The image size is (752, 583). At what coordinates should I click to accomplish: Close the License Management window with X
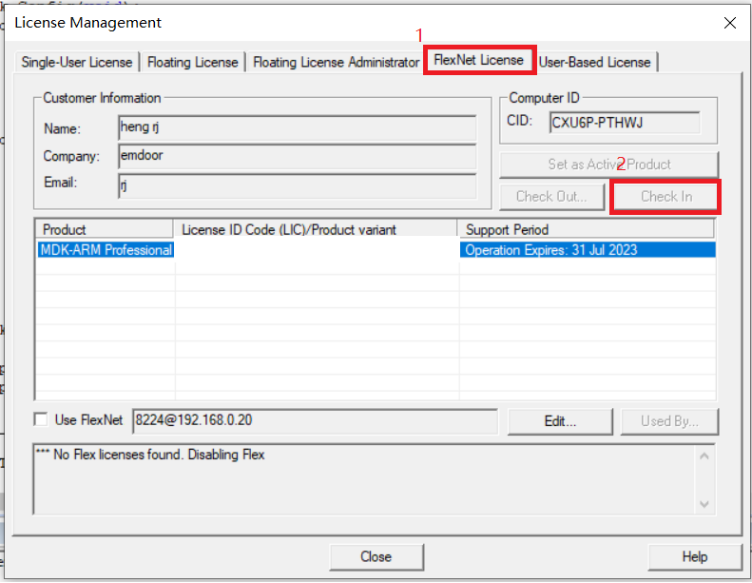click(x=728, y=22)
